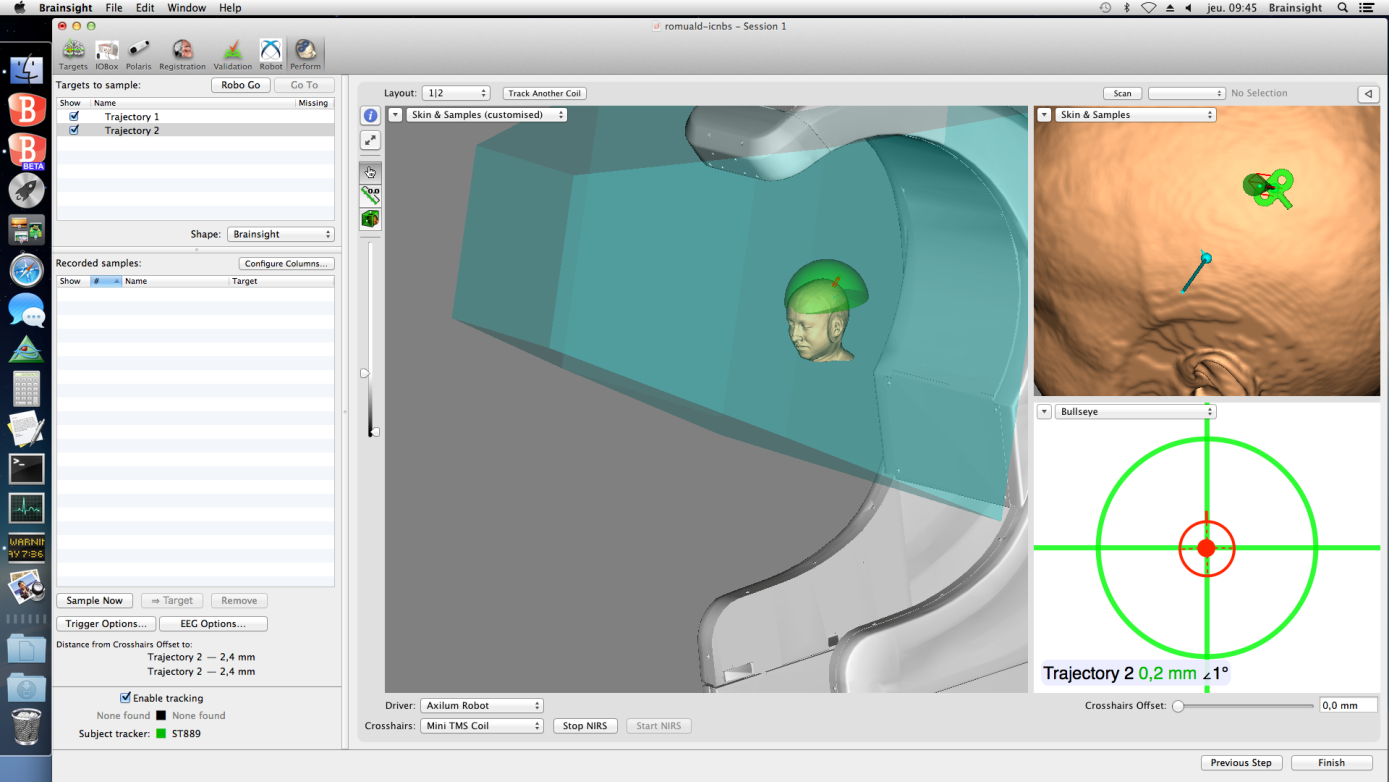Open the Brainsight app in the Dock
This screenshot has width=1389, height=782.
click(x=26, y=109)
